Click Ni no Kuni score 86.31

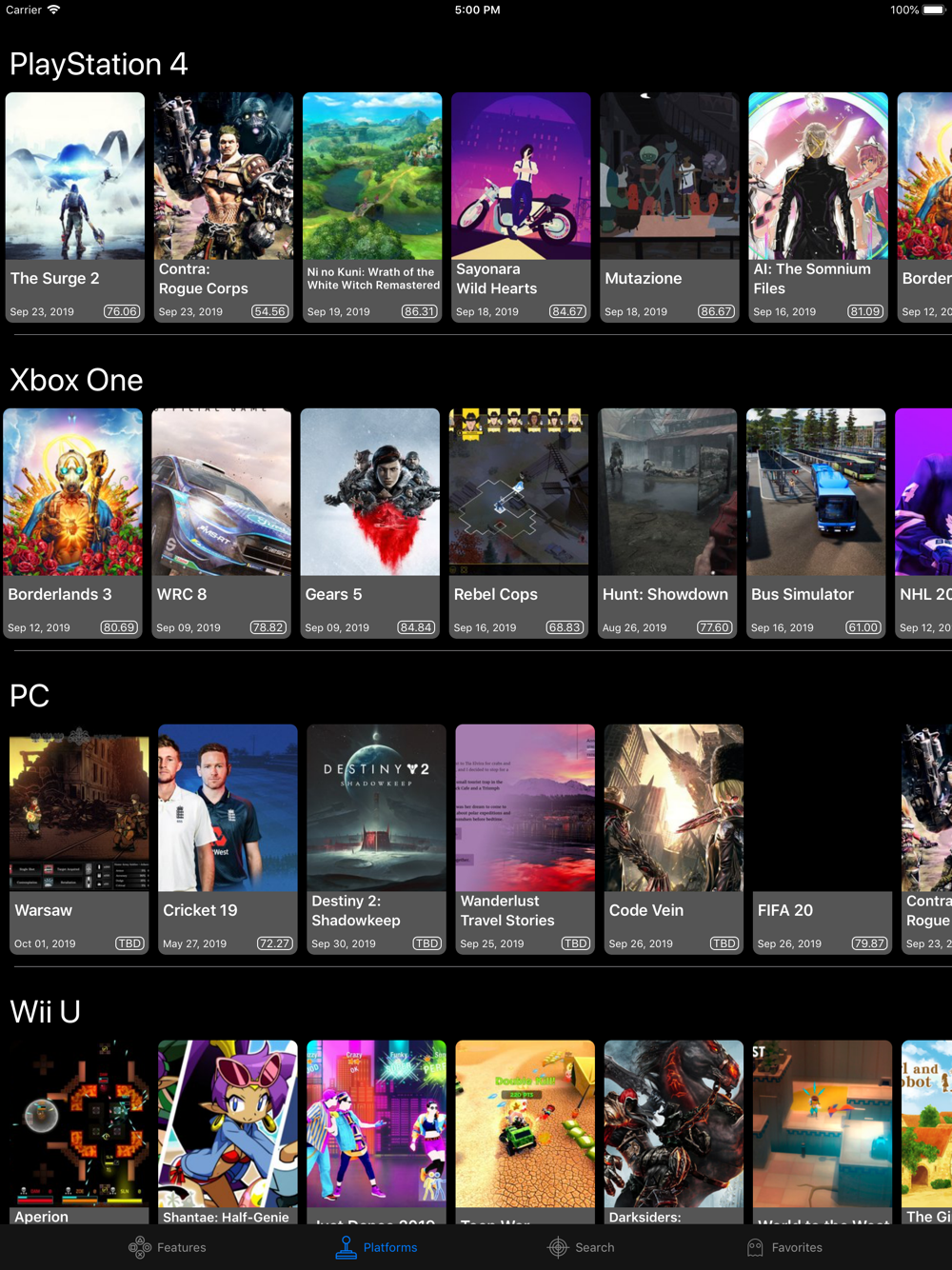(x=419, y=311)
